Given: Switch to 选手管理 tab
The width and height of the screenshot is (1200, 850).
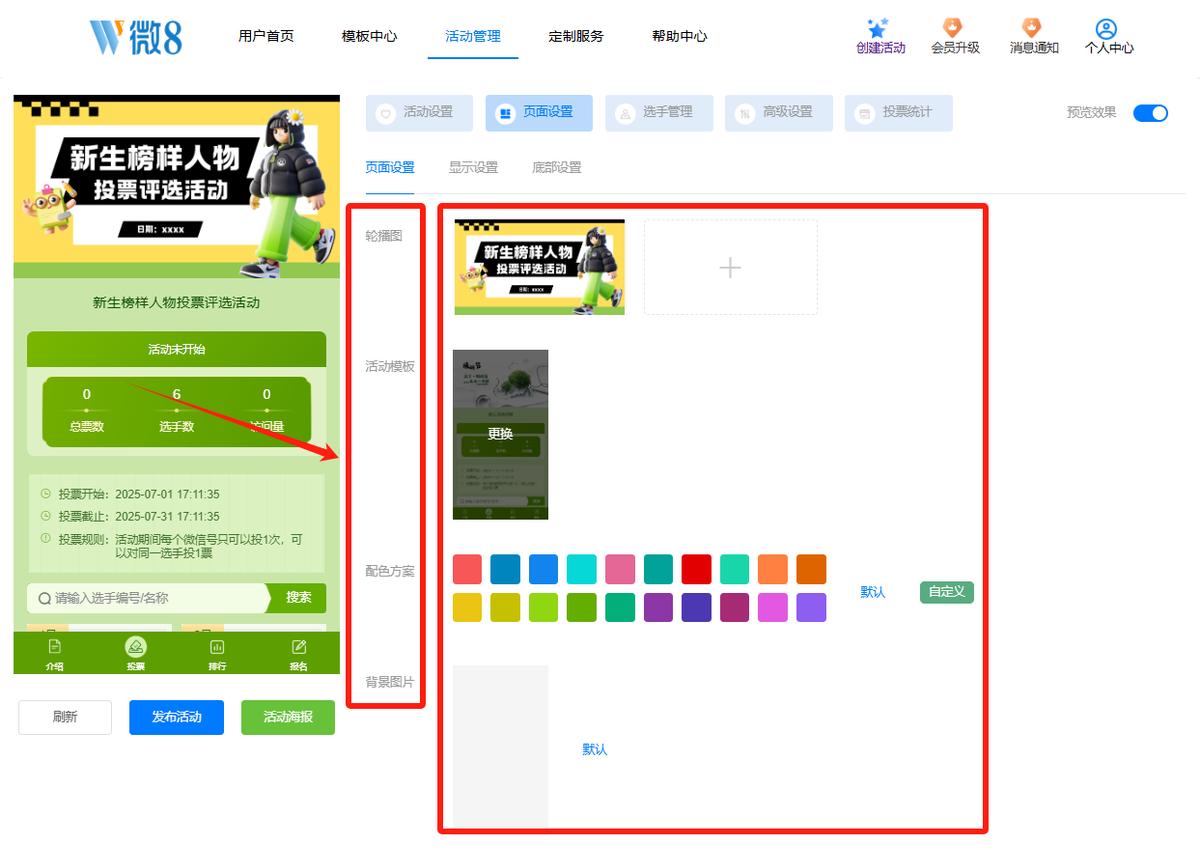Looking at the screenshot, I should pos(659,113).
